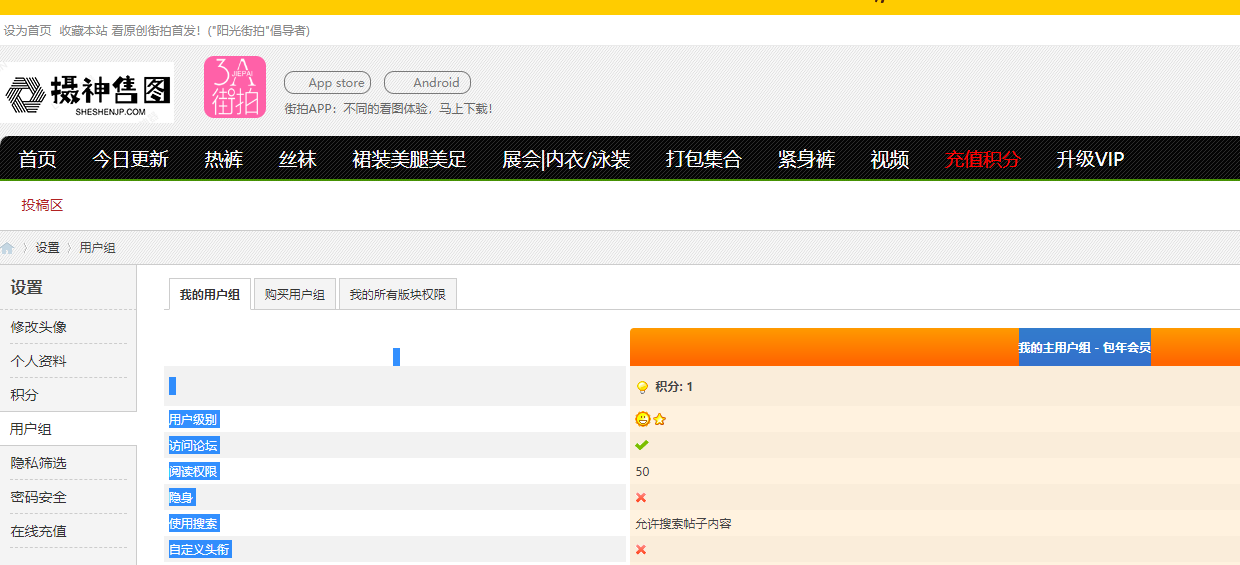
Task: Select 用户组 in the settings sidebar
Action: [31, 429]
